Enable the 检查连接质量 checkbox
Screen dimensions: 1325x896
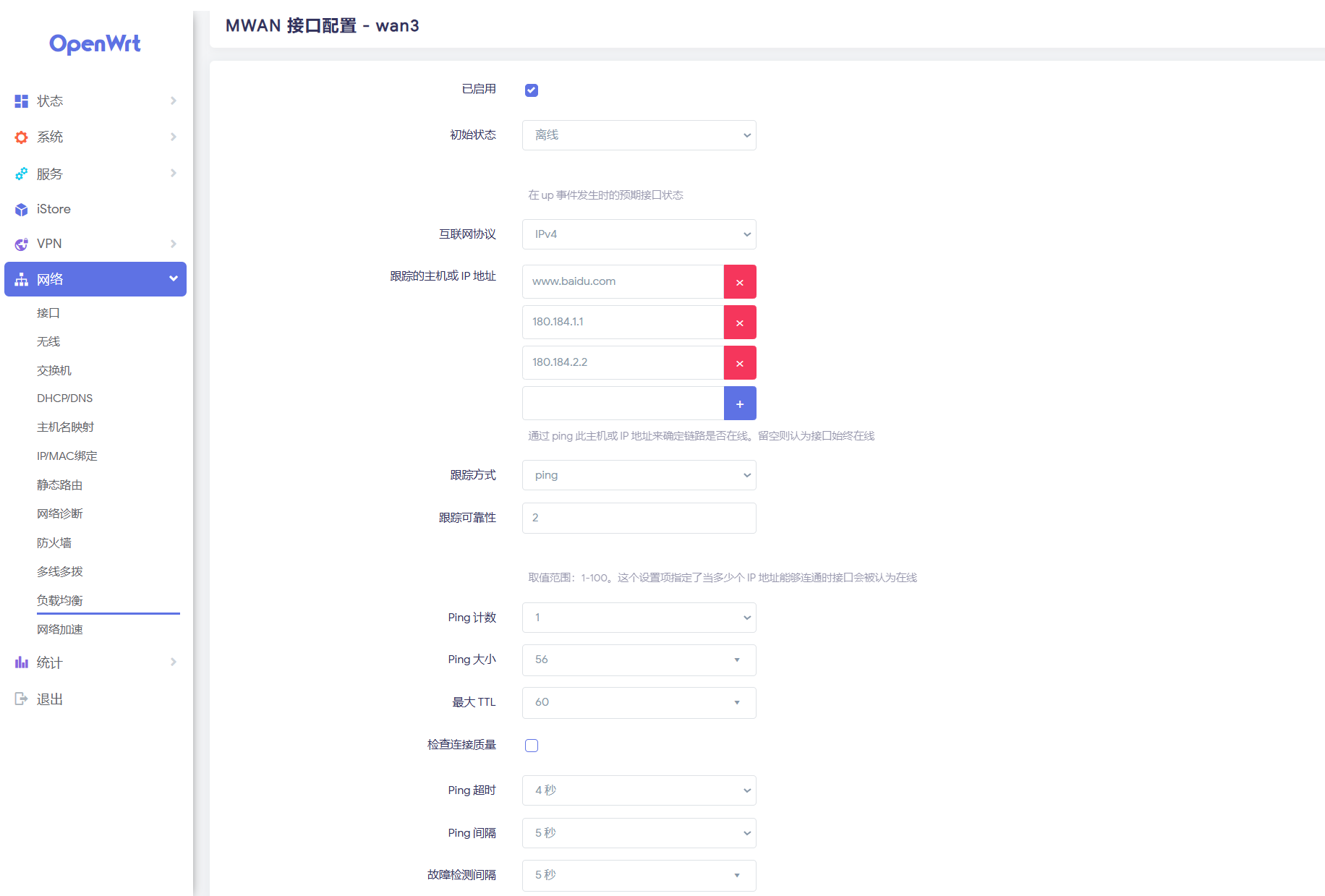pyautogui.click(x=532, y=746)
